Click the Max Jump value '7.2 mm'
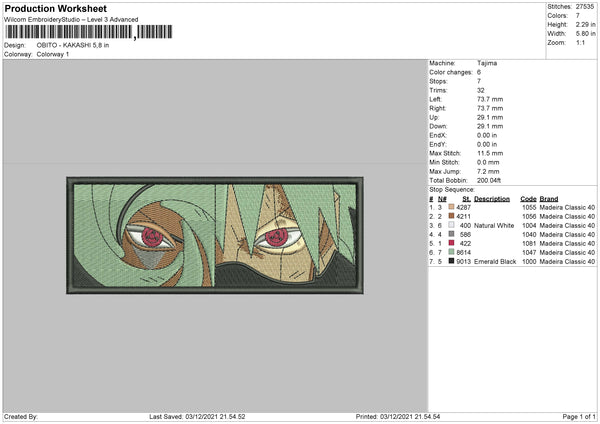This screenshot has height=424, width=600. [x=488, y=171]
